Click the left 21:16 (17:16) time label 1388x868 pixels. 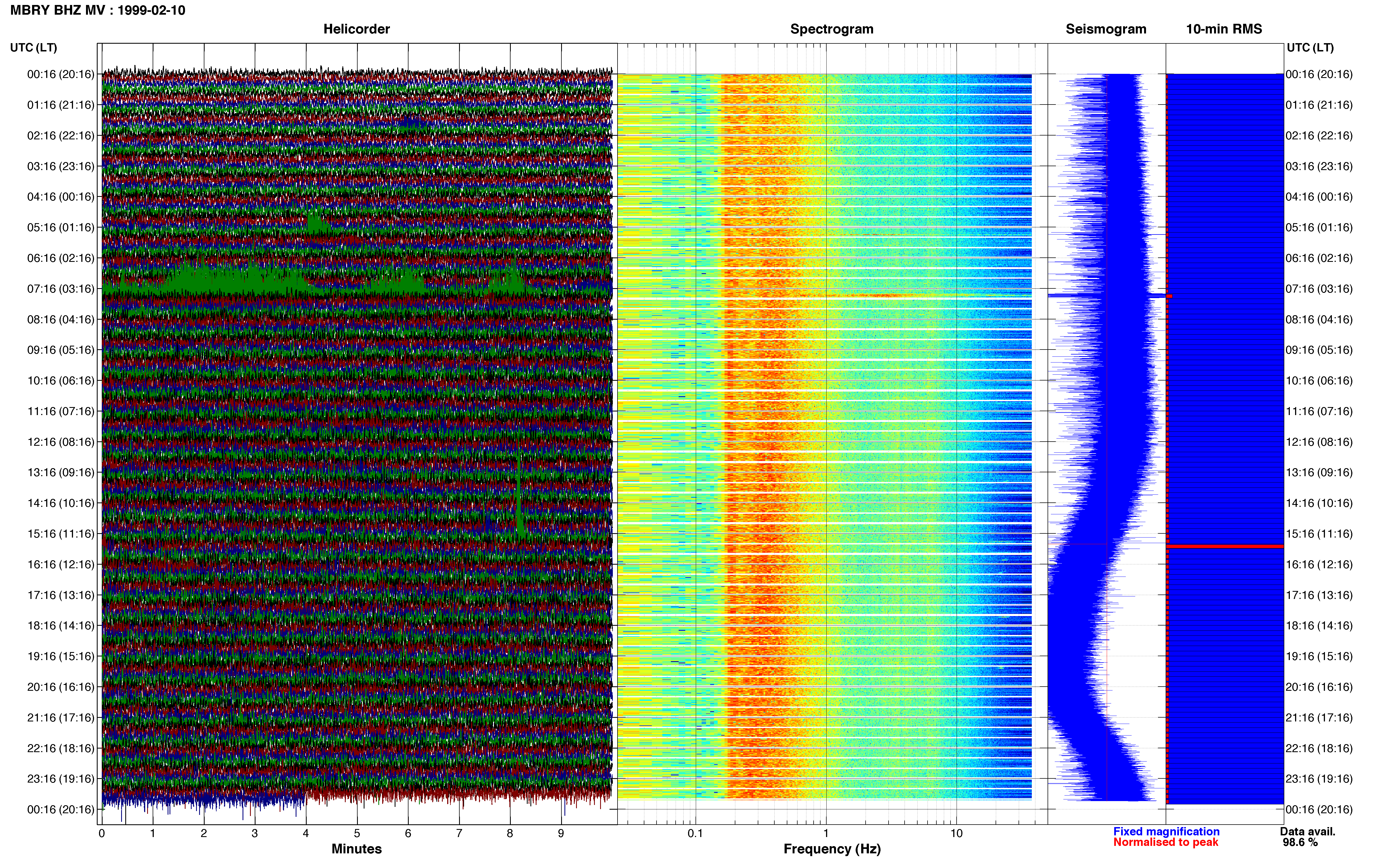click(61, 718)
